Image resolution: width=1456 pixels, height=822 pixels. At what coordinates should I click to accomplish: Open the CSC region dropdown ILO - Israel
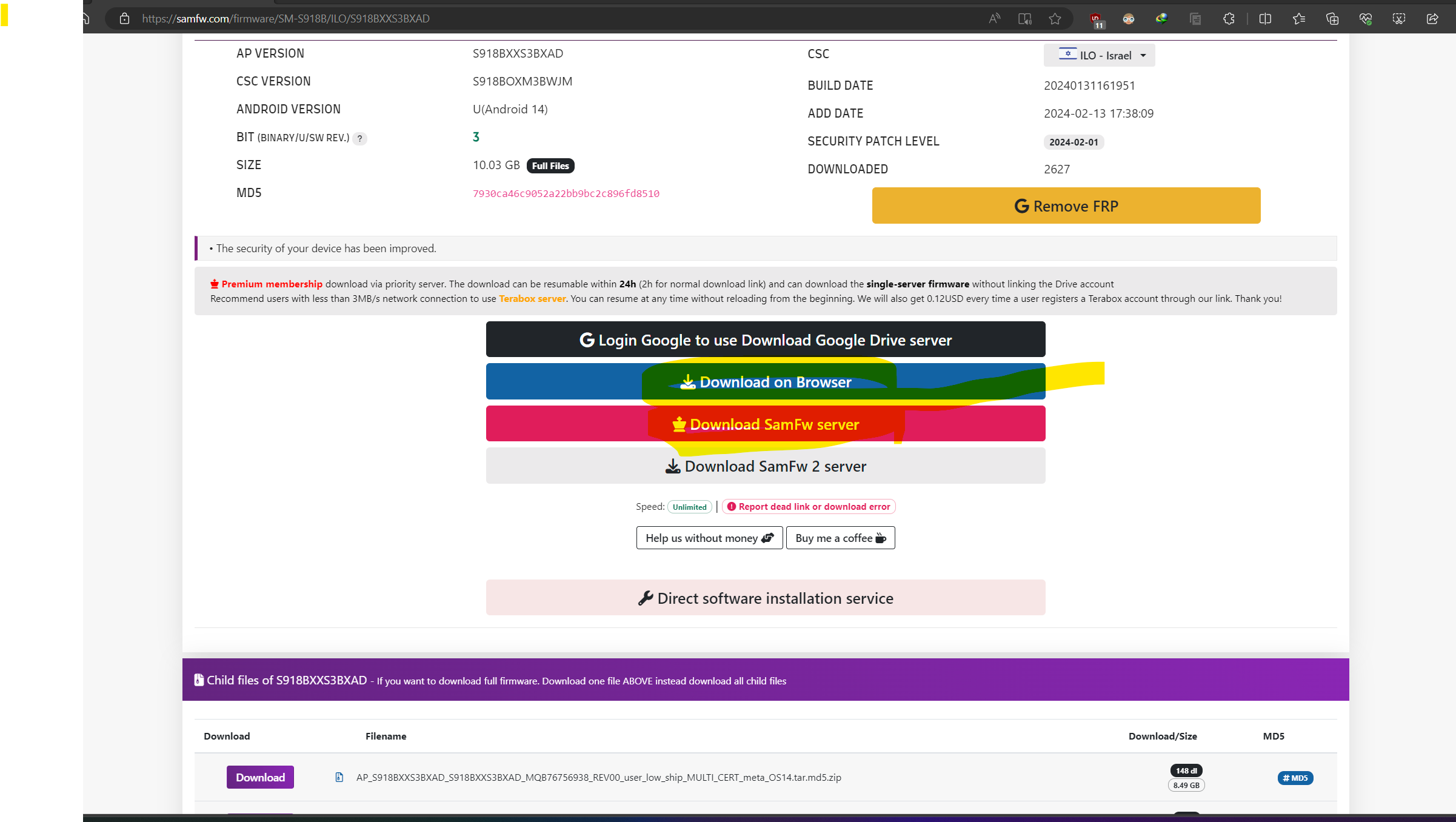[x=1099, y=55]
